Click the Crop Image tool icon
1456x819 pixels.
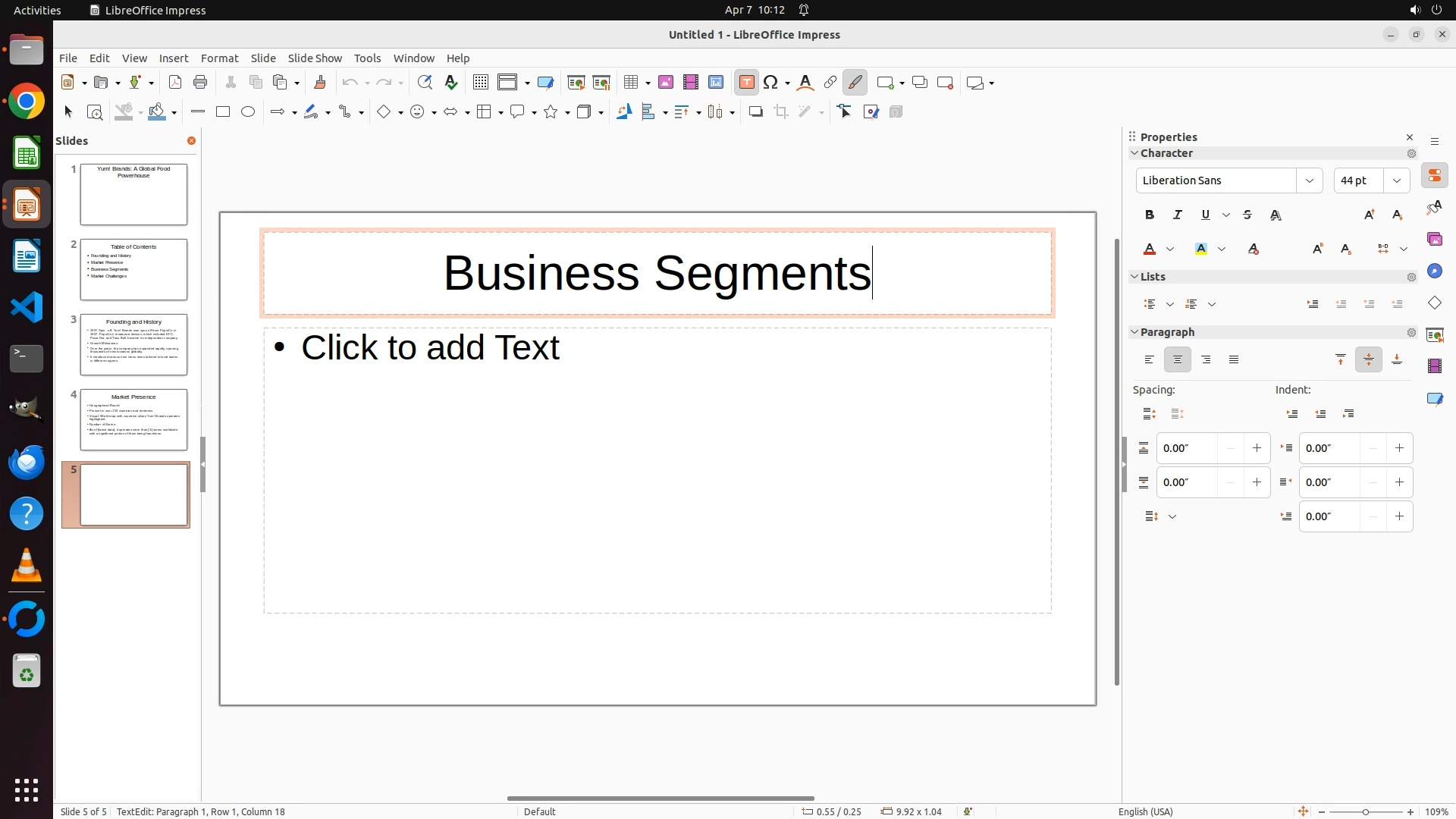(x=781, y=112)
